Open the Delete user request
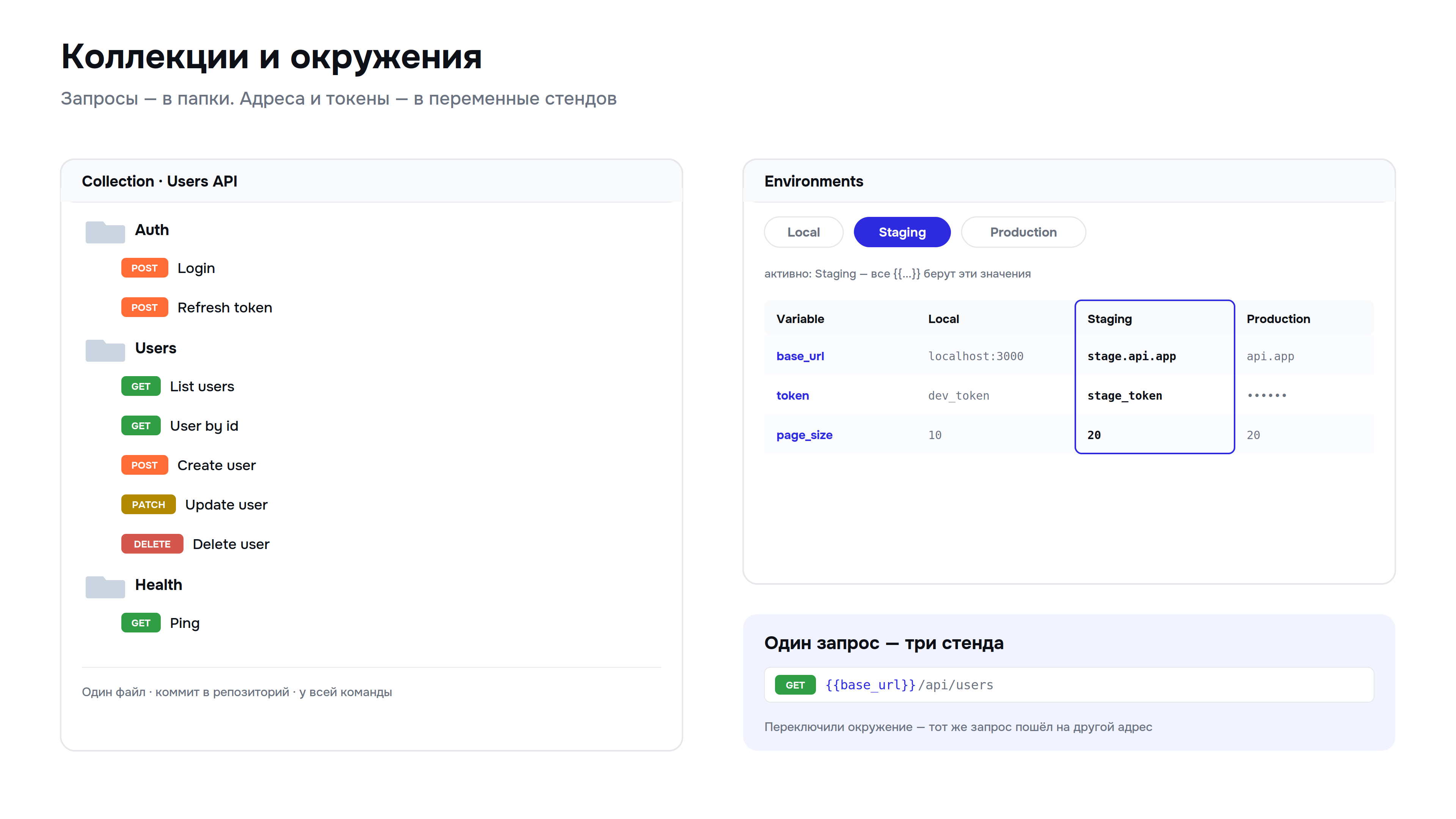The width and height of the screenshot is (1456, 819). pos(231,544)
